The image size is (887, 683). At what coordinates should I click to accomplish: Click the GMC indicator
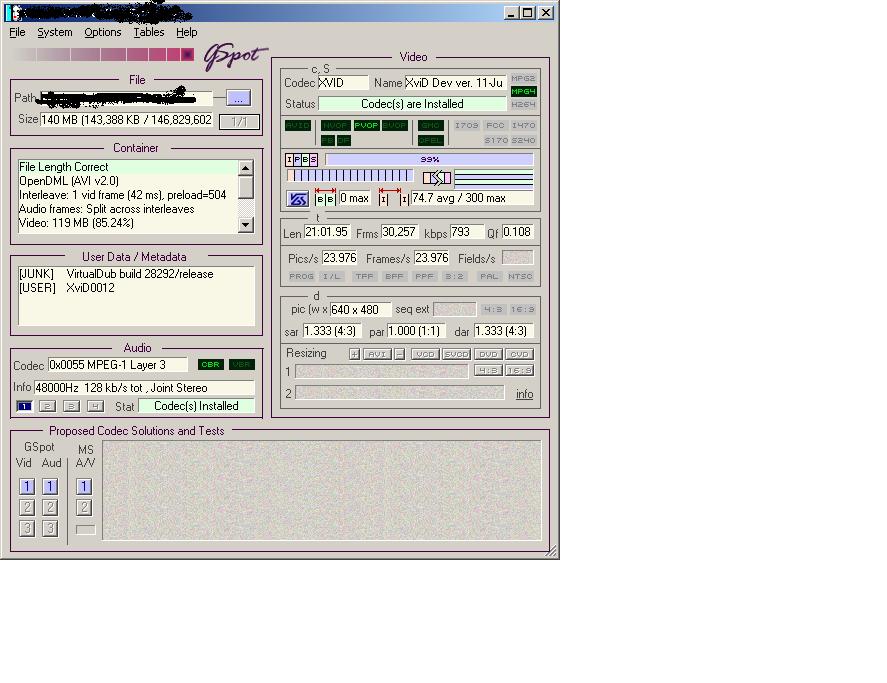click(x=430, y=126)
